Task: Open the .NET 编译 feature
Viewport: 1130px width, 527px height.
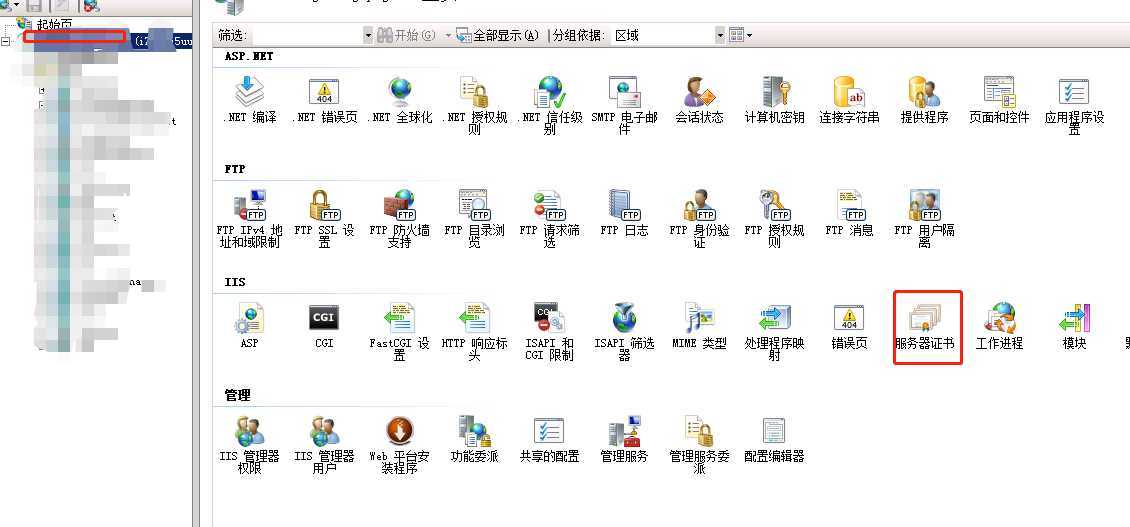Action: click(249, 100)
